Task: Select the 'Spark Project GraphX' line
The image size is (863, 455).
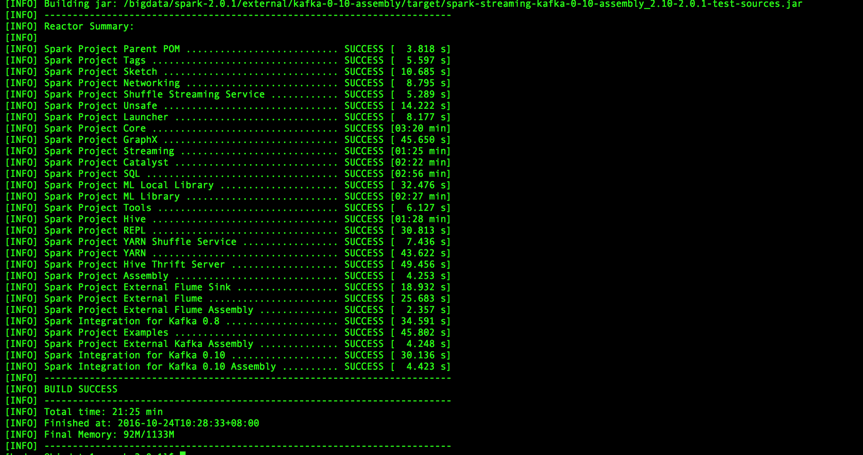Action: [228, 140]
